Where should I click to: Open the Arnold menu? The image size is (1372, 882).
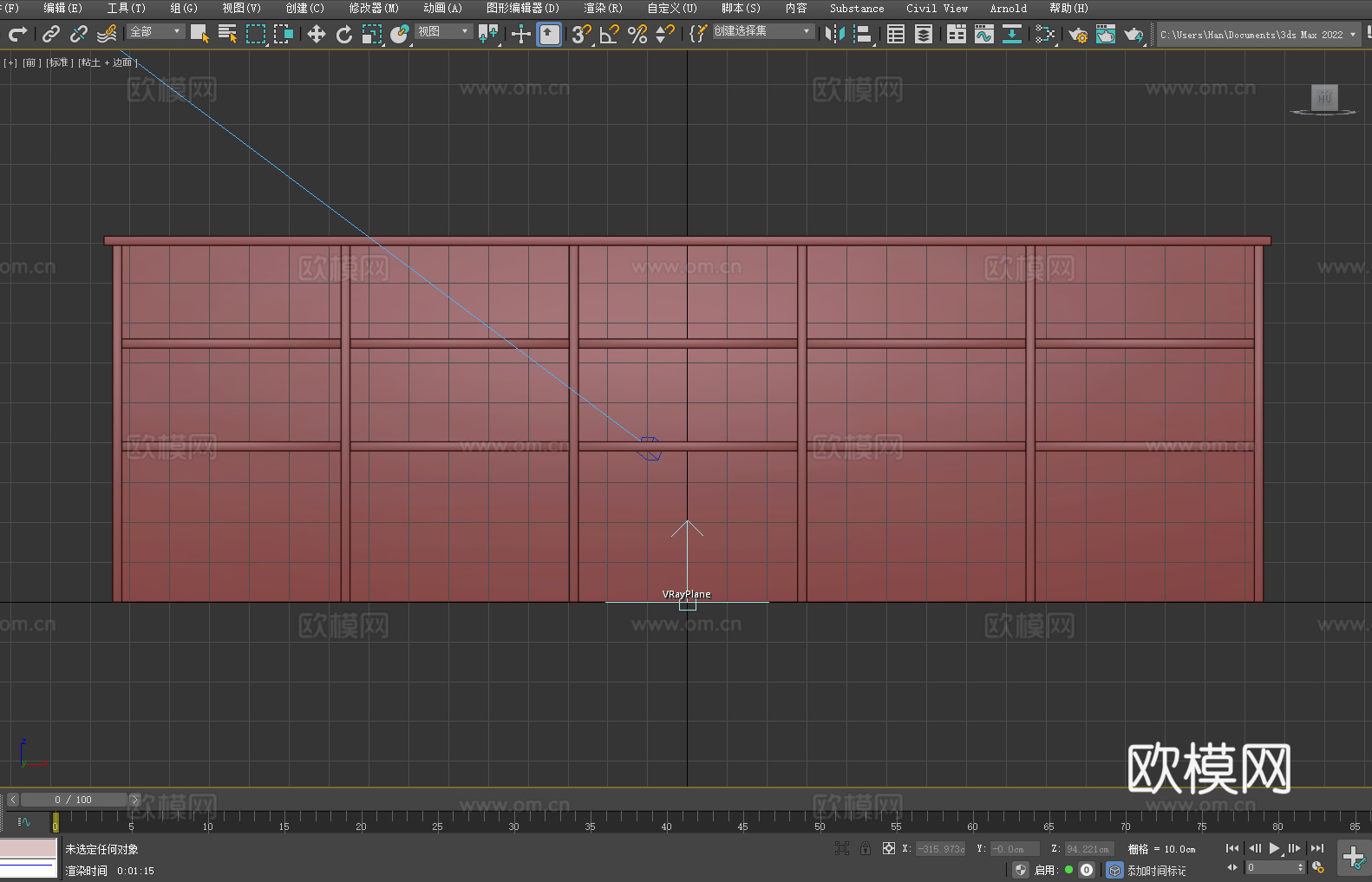(x=1008, y=8)
